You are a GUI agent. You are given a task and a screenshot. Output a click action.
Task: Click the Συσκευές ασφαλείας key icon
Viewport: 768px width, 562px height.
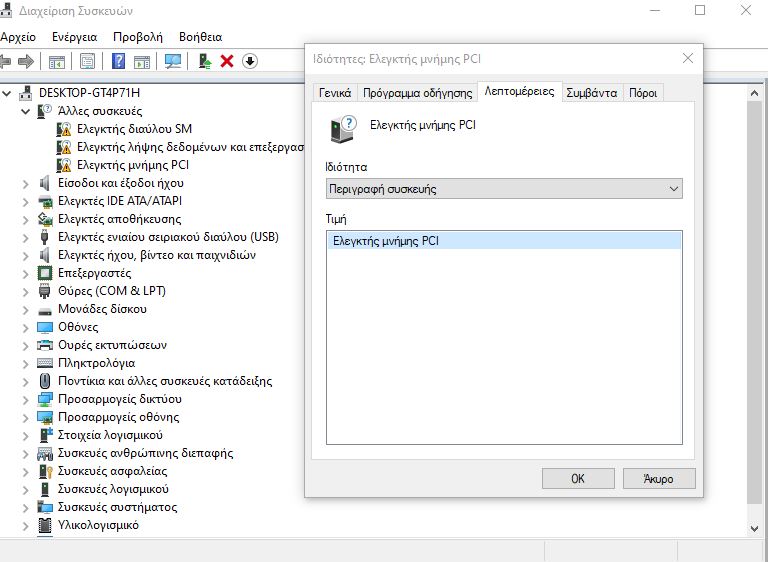click(x=45, y=471)
